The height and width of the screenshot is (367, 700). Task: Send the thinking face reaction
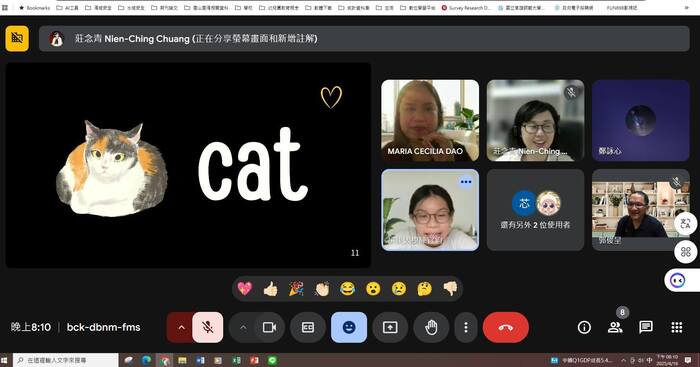425,289
